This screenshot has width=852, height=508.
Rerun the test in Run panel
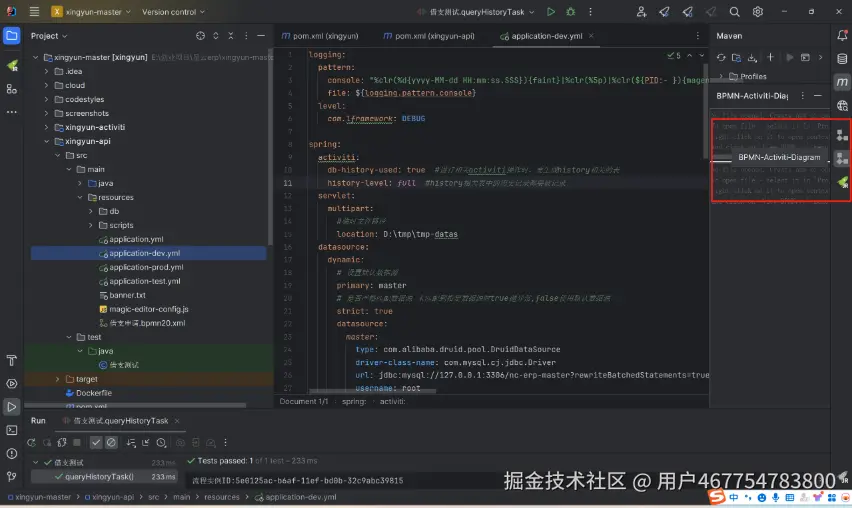coord(32,443)
